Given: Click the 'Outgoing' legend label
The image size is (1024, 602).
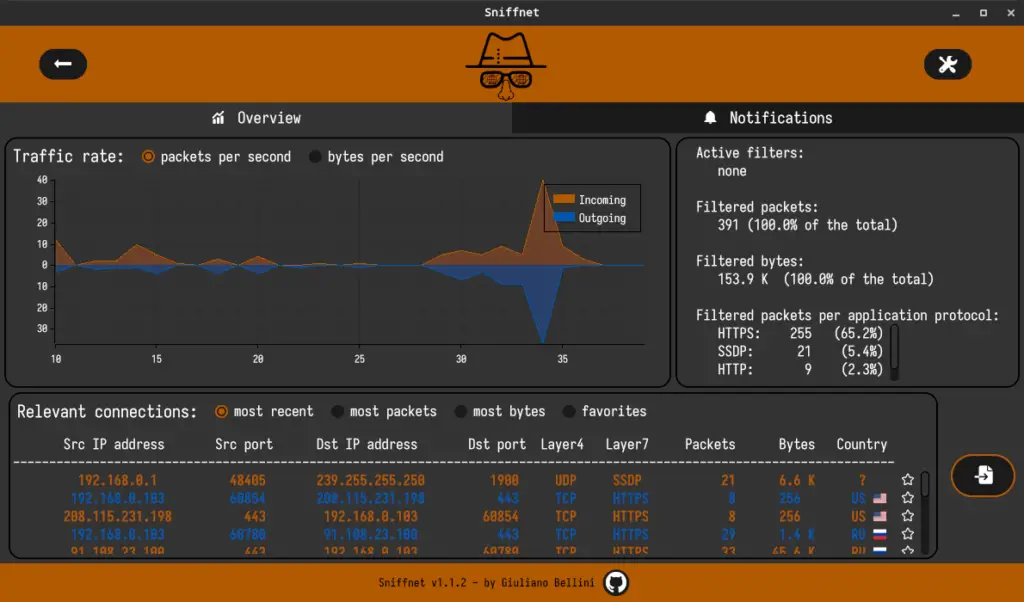Looking at the screenshot, I should point(602,218).
